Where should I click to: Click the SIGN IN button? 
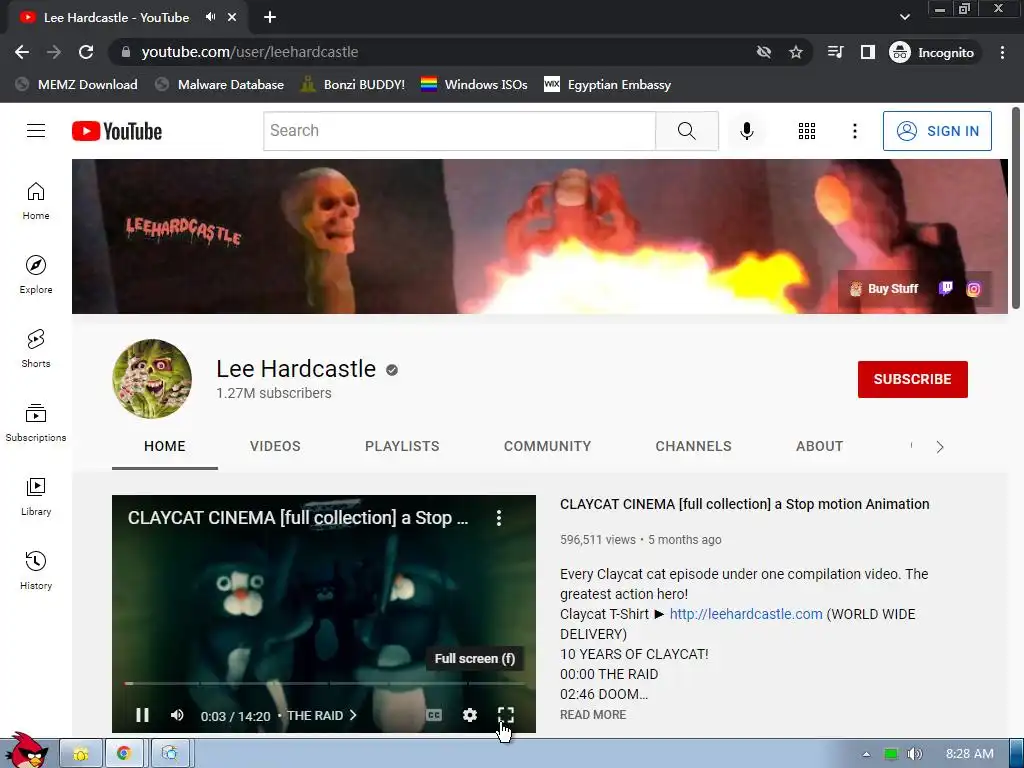pos(936,131)
